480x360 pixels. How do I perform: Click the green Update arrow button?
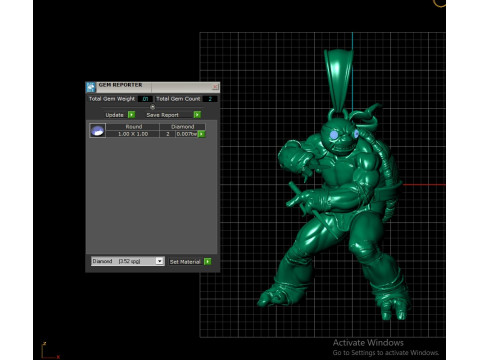coord(132,115)
